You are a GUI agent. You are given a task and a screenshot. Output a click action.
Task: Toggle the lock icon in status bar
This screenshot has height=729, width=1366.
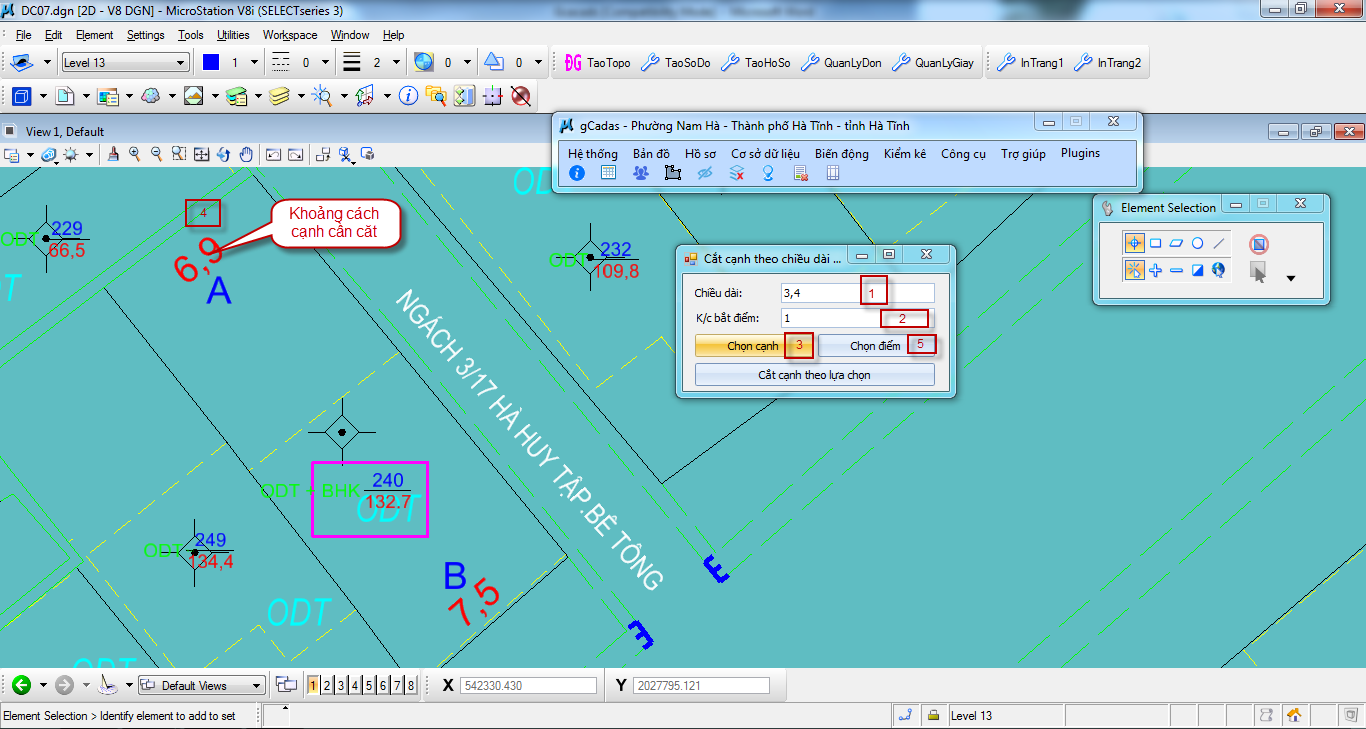pos(933,715)
